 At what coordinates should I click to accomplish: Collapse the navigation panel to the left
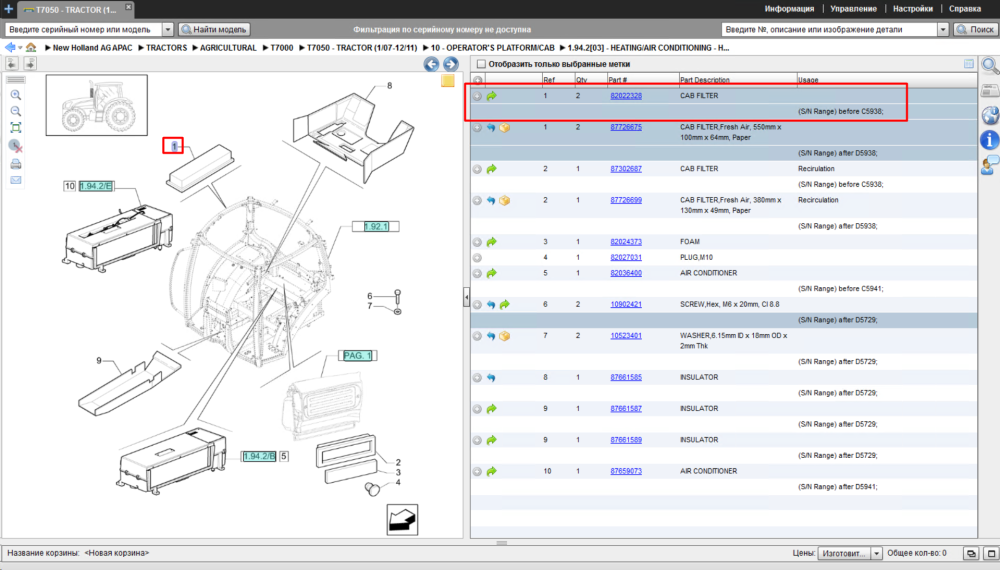pyautogui.click(x=12, y=63)
